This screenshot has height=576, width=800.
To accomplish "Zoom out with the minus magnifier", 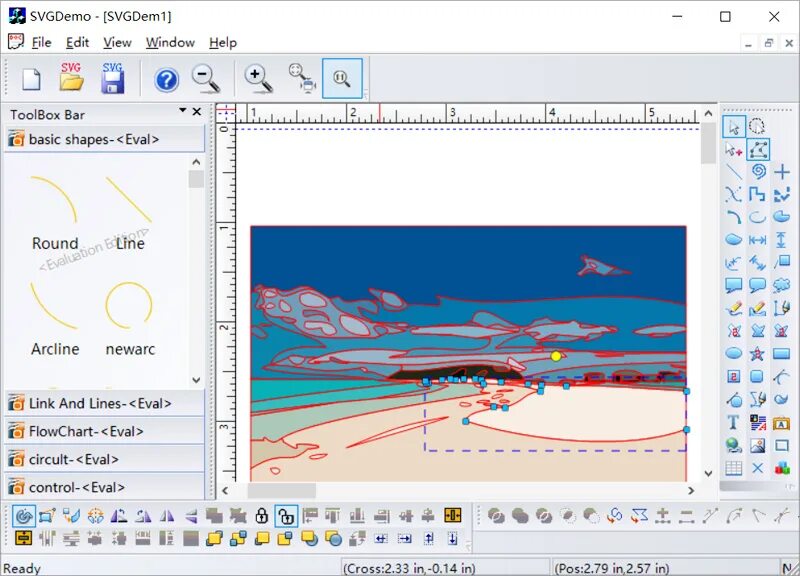I will (206, 79).
